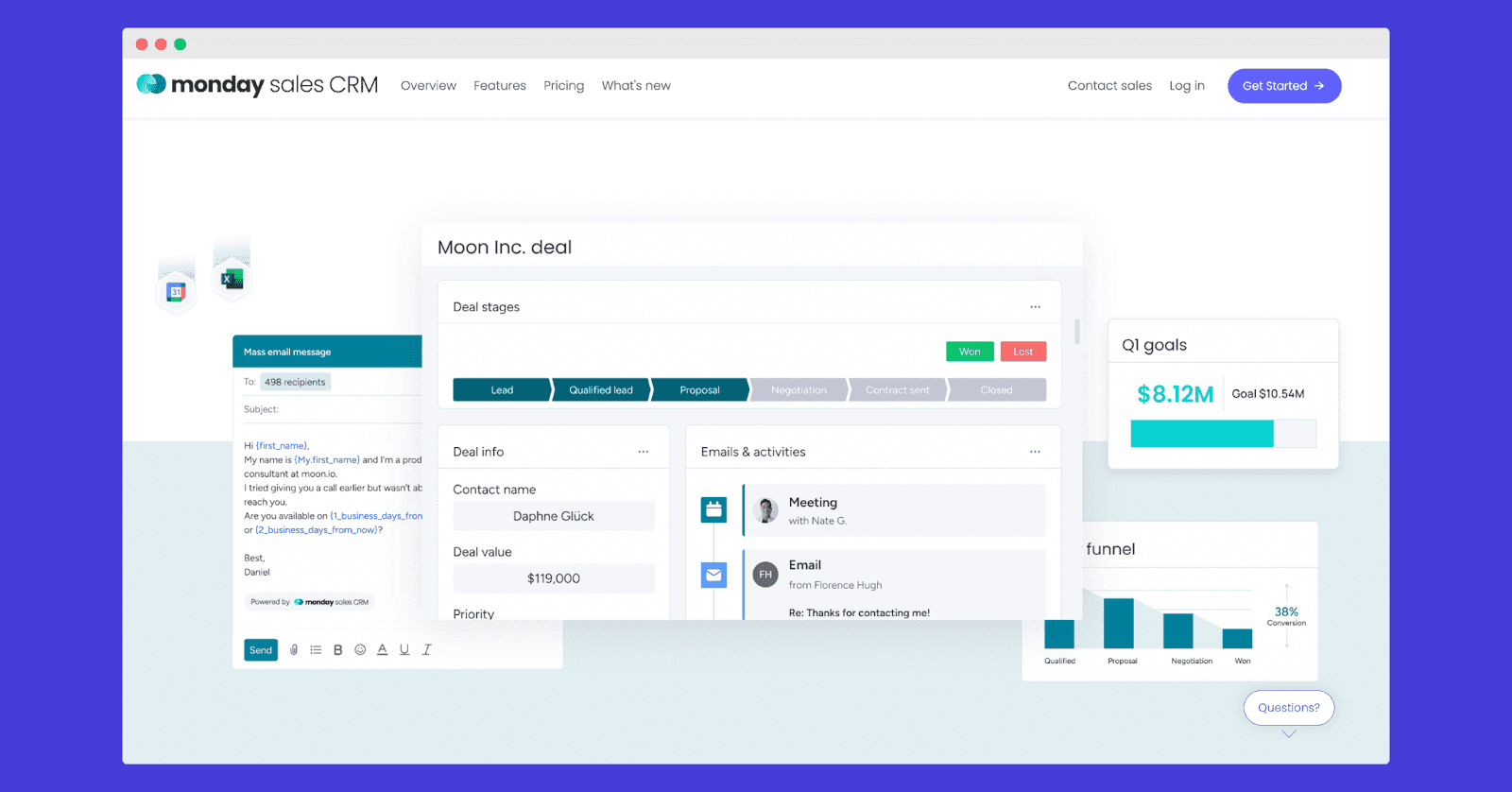Go to the Pricing page
The image size is (1512, 792).
(x=564, y=86)
